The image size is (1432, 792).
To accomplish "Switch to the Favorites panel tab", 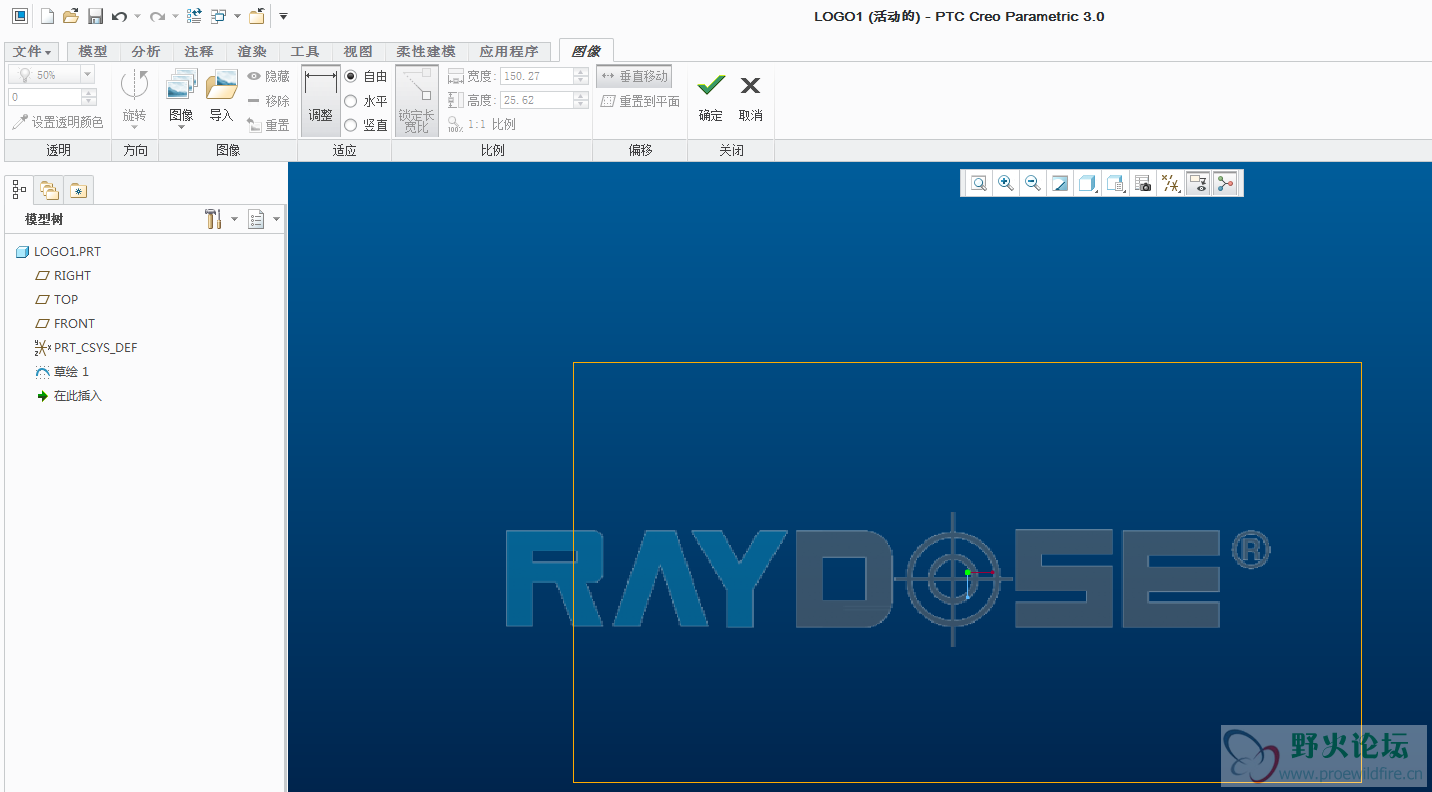I will (80, 189).
